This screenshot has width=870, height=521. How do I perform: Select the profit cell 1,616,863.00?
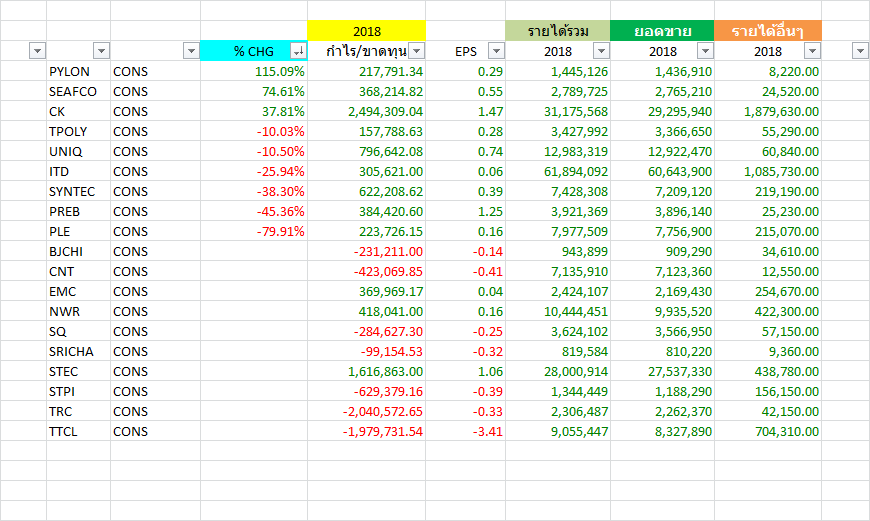point(367,371)
